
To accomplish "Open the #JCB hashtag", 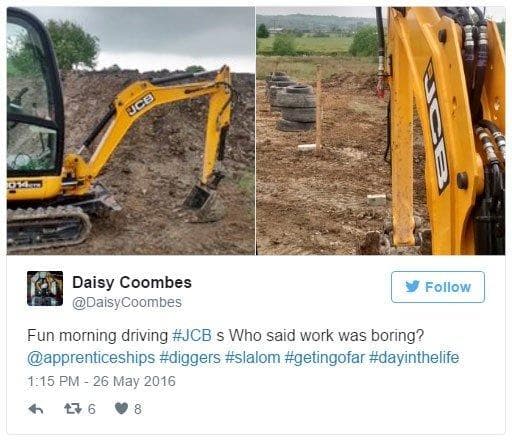I will (192, 336).
